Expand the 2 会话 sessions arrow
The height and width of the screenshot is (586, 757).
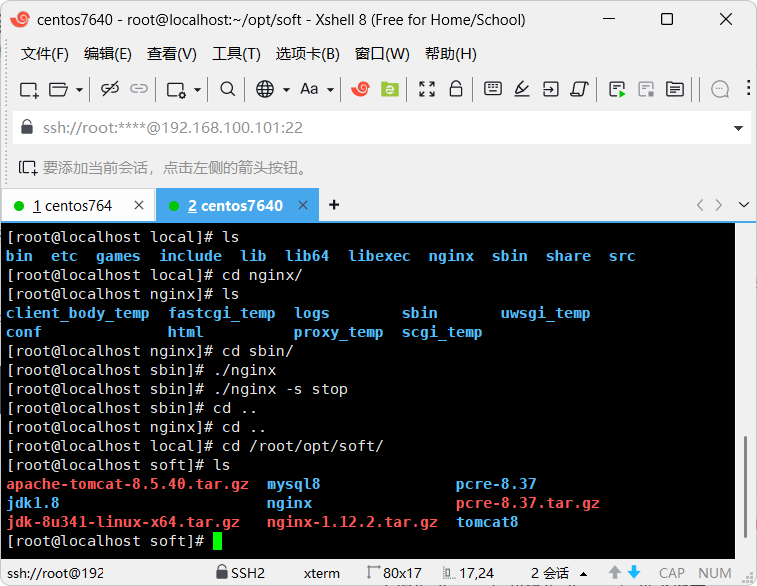pyautogui.click(x=583, y=574)
